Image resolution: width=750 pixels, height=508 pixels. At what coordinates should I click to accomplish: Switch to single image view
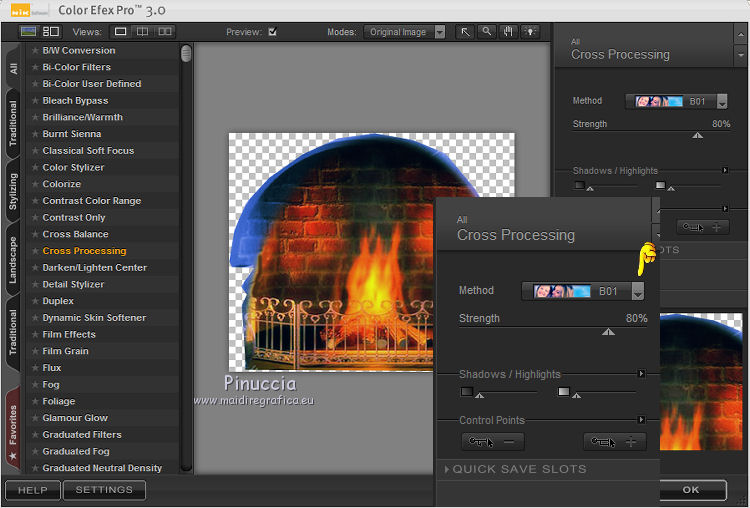pyautogui.click(x=121, y=32)
